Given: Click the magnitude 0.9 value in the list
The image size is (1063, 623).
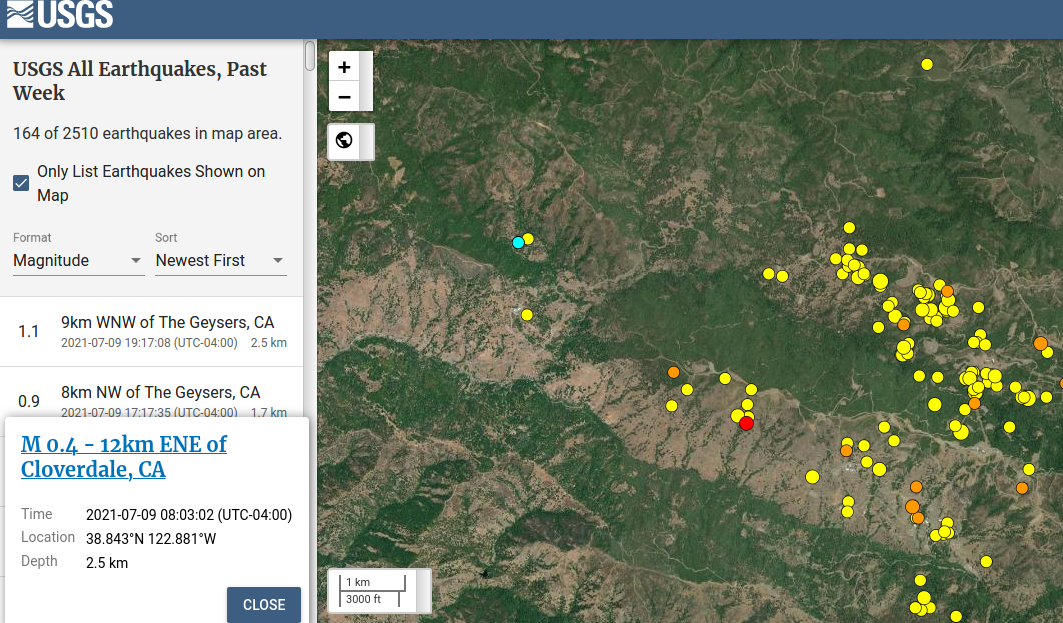Looking at the screenshot, I should point(28,401).
